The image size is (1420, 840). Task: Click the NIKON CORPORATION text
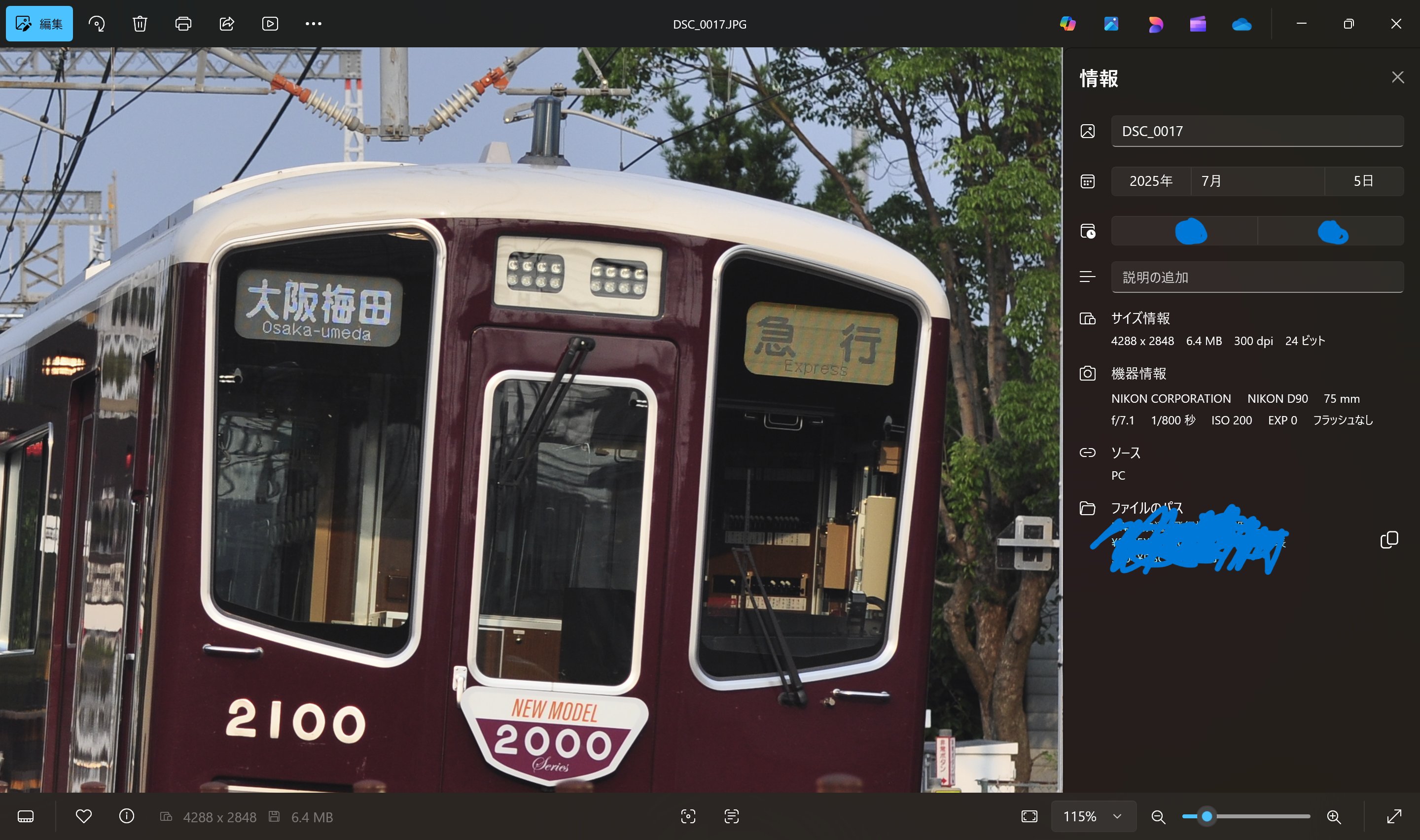[x=1171, y=398]
